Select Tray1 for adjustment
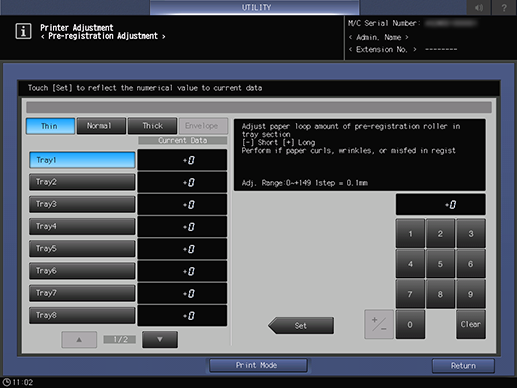Image resolution: width=517 pixels, height=388 pixels. pos(82,160)
